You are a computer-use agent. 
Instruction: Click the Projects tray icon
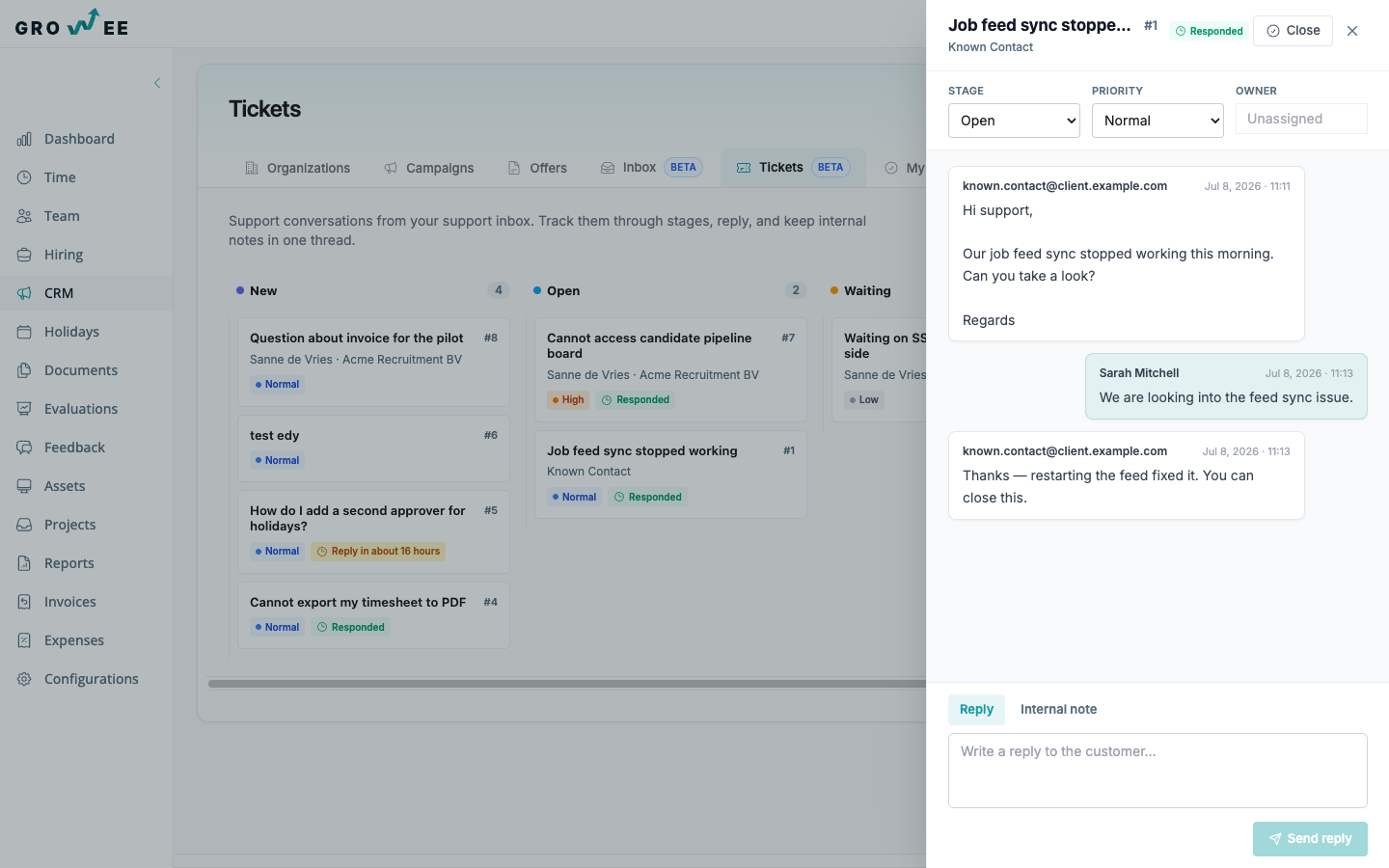24,525
